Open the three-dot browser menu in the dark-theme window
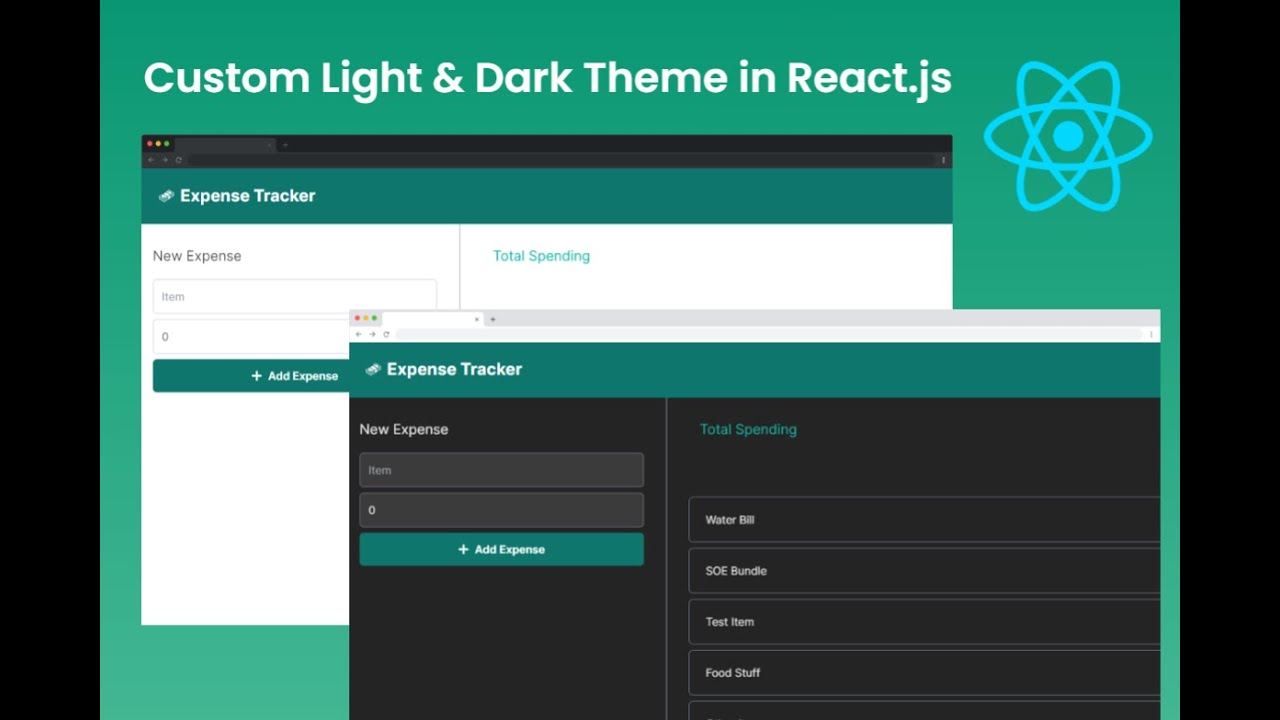The image size is (1280, 720). click(x=1151, y=334)
